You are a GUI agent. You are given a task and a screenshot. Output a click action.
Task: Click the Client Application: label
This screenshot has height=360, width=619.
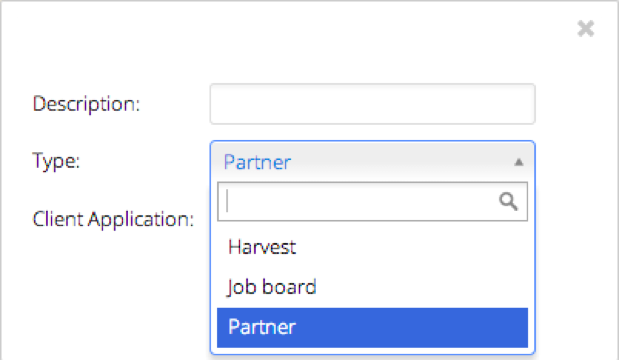point(113,219)
